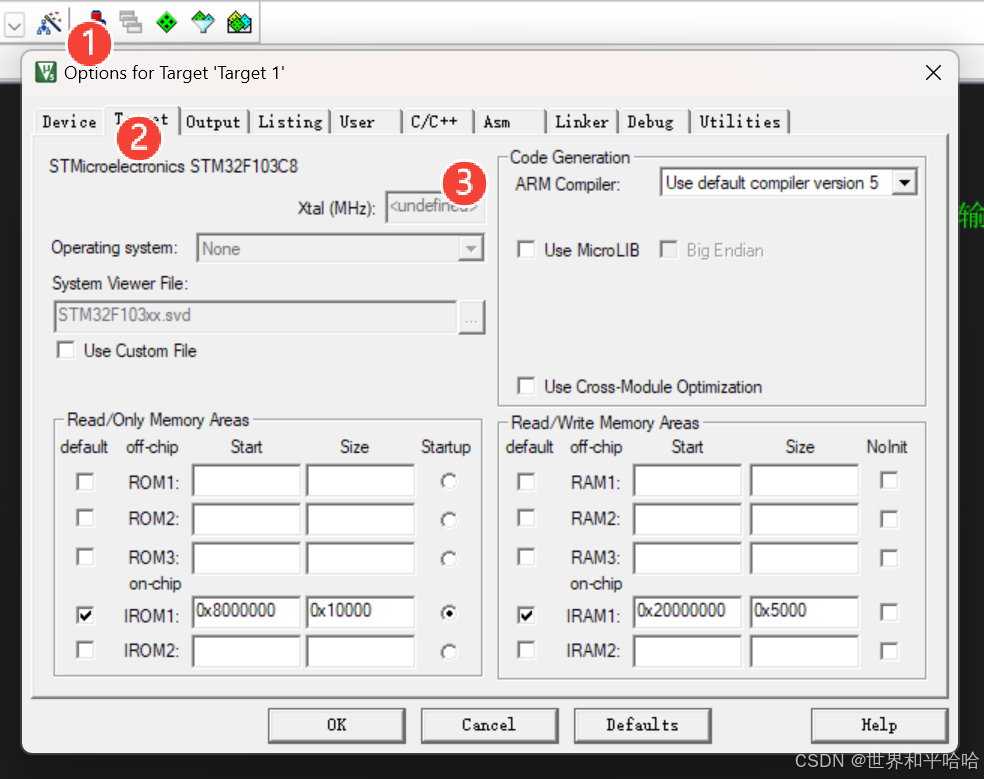Click the Cancel button

click(x=489, y=725)
